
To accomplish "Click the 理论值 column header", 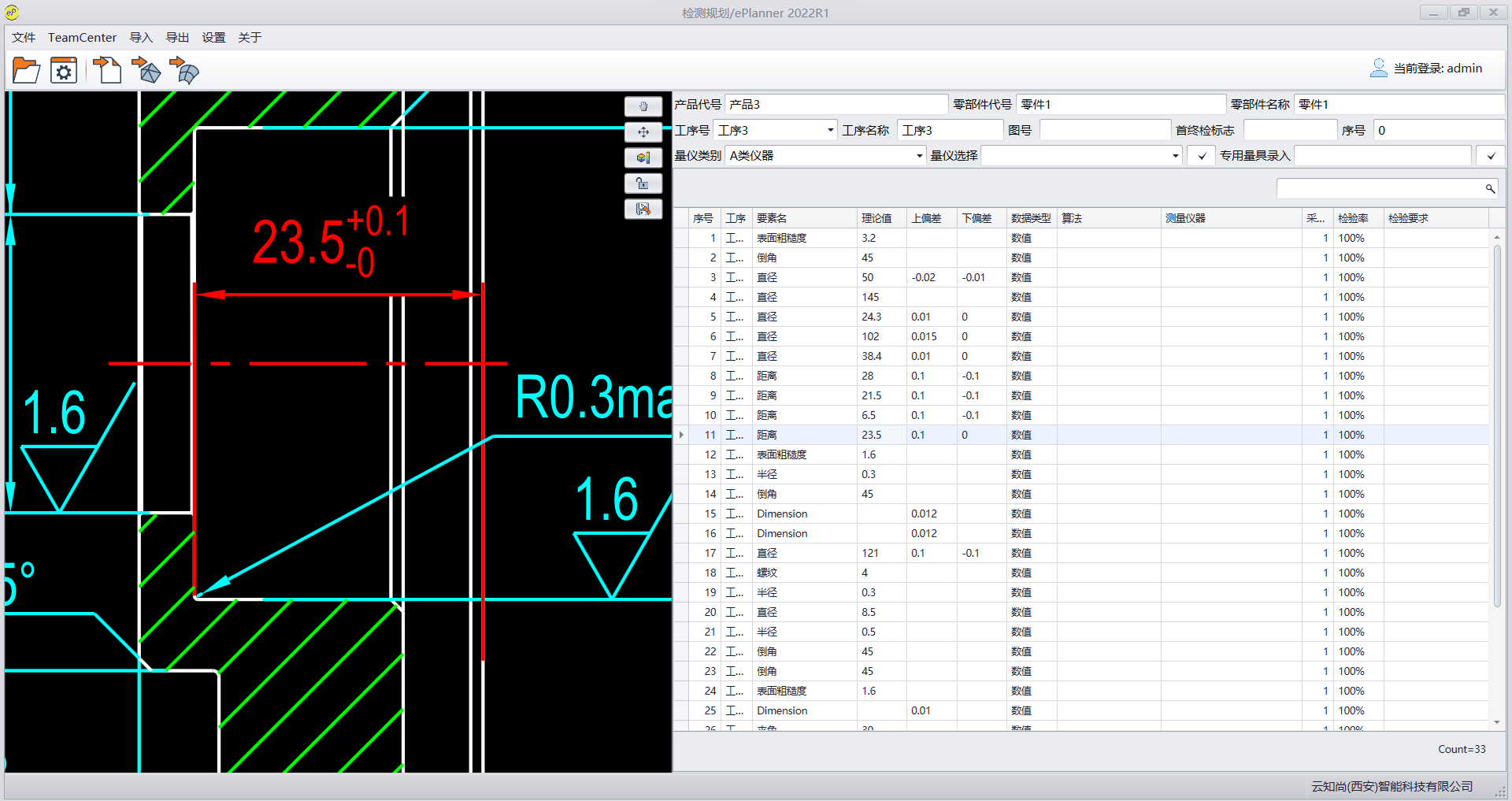I will coord(876,218).
